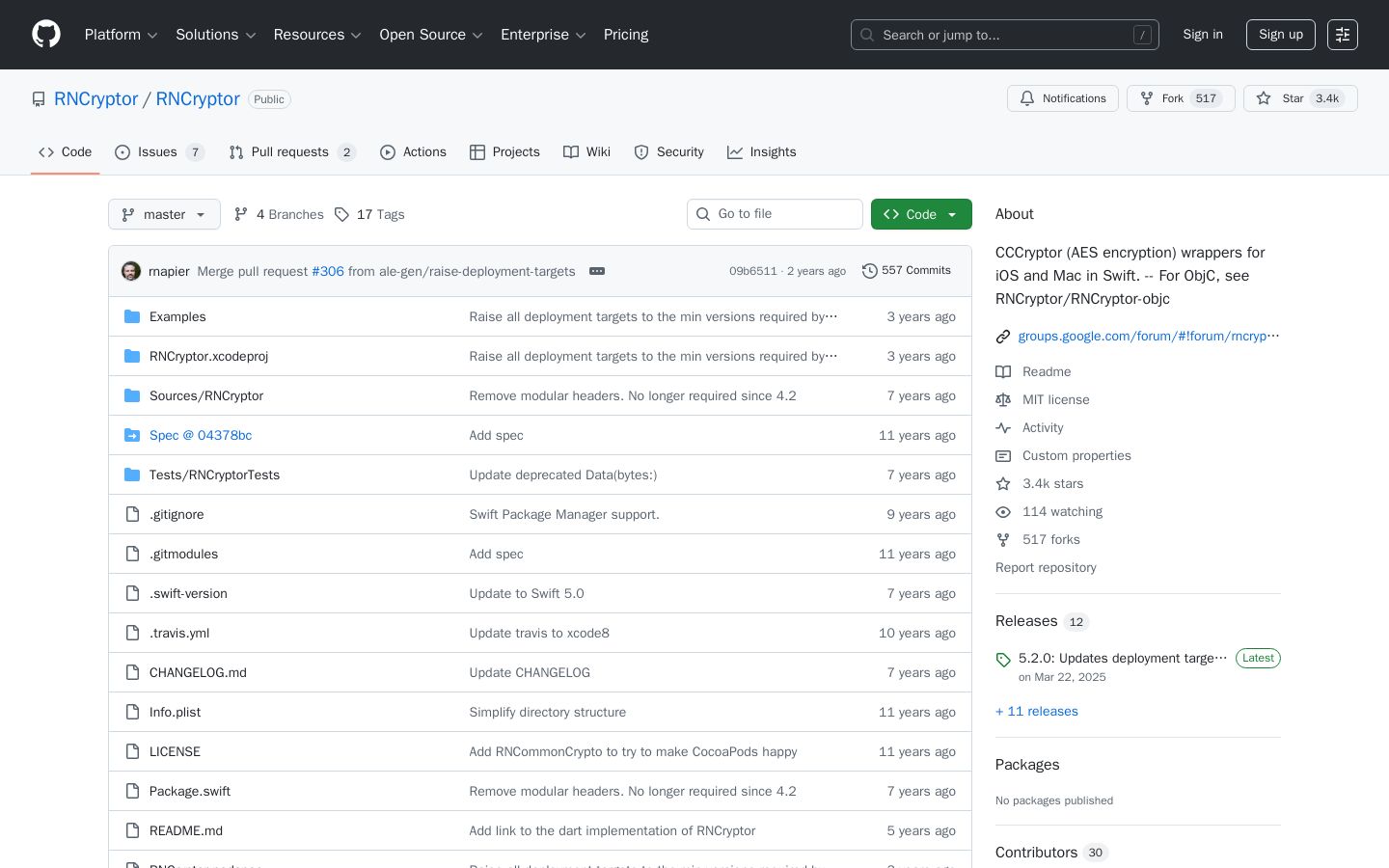Screen dimensions: 1389x868
Task: Click the Sign up button
Action: point(1281,35)
